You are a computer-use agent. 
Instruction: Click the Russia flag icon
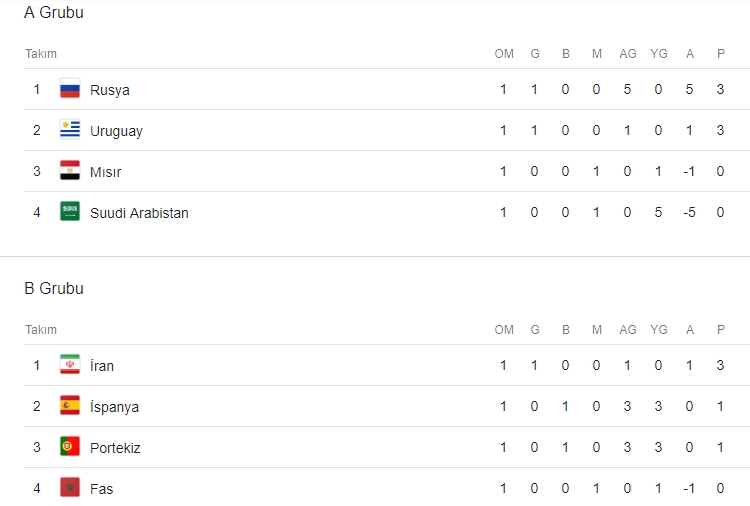(x=70, y=89)
